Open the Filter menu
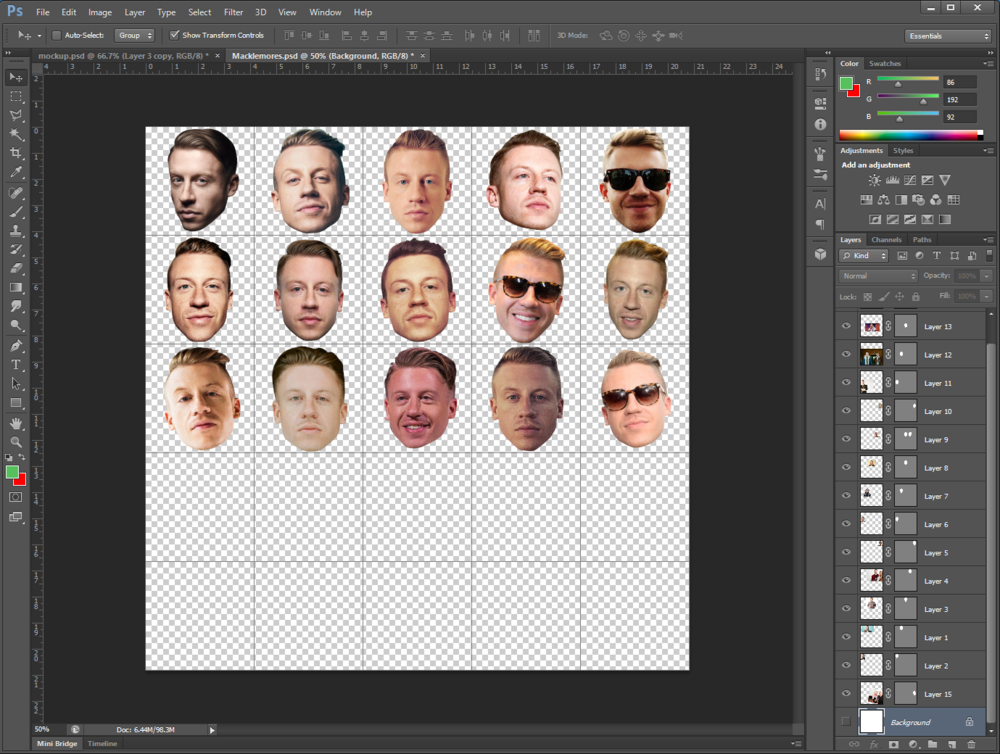This screenshot has height=754, width=1000. 233,12
